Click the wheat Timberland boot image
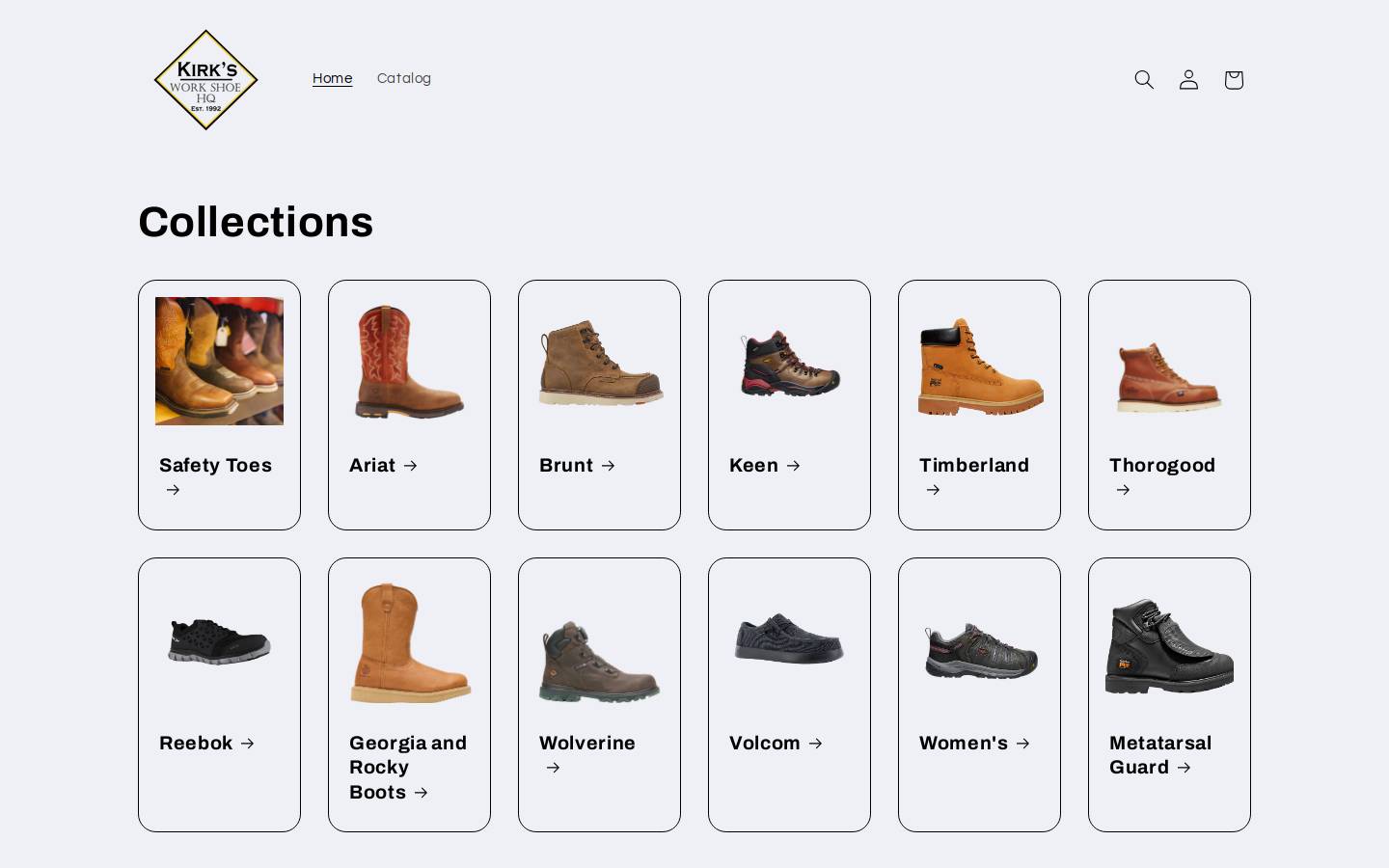1389x868 pixels. [x=980, y=366]
